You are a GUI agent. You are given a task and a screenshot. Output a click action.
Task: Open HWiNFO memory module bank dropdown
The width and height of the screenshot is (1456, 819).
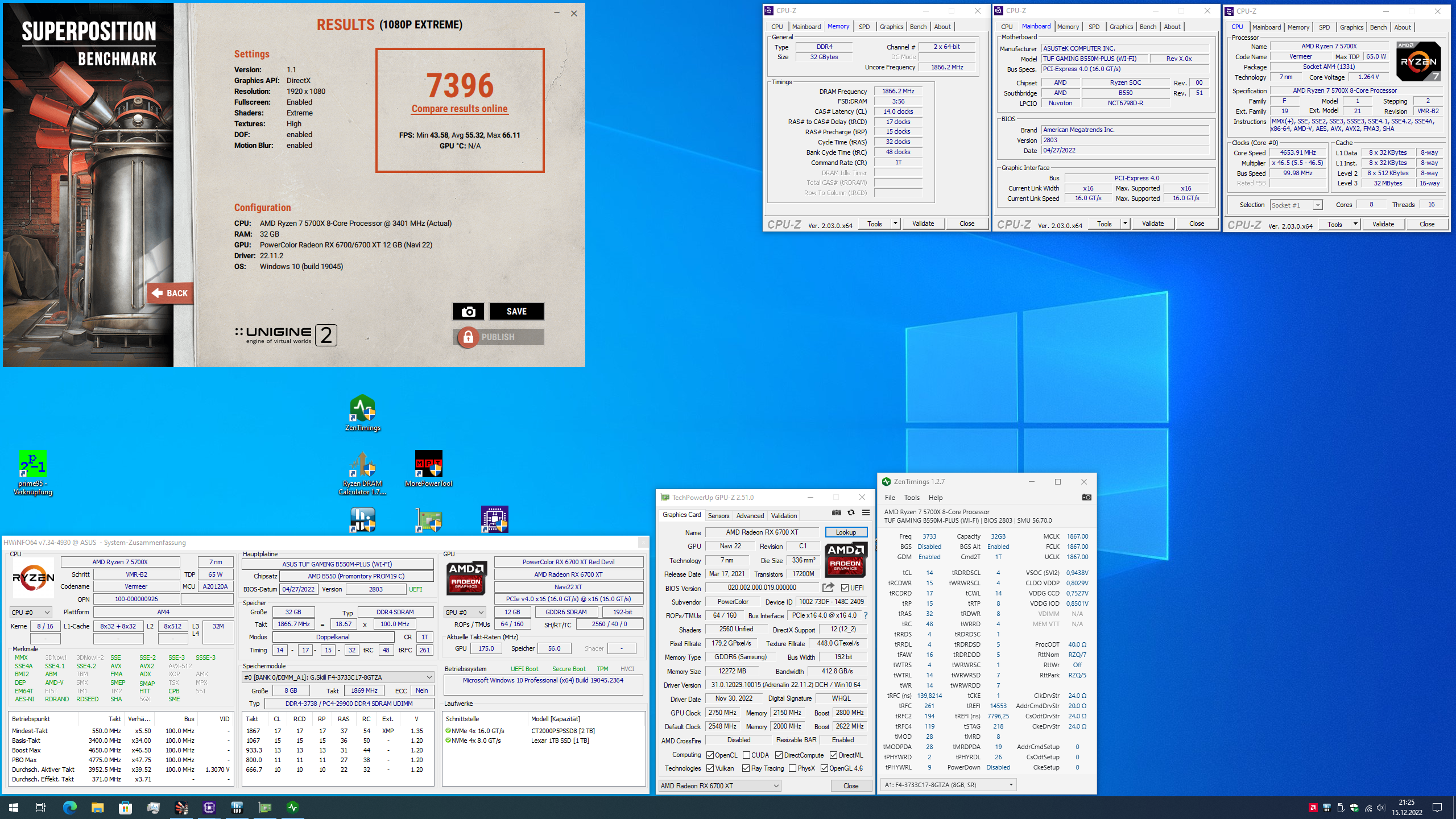(x=338, y=677)
